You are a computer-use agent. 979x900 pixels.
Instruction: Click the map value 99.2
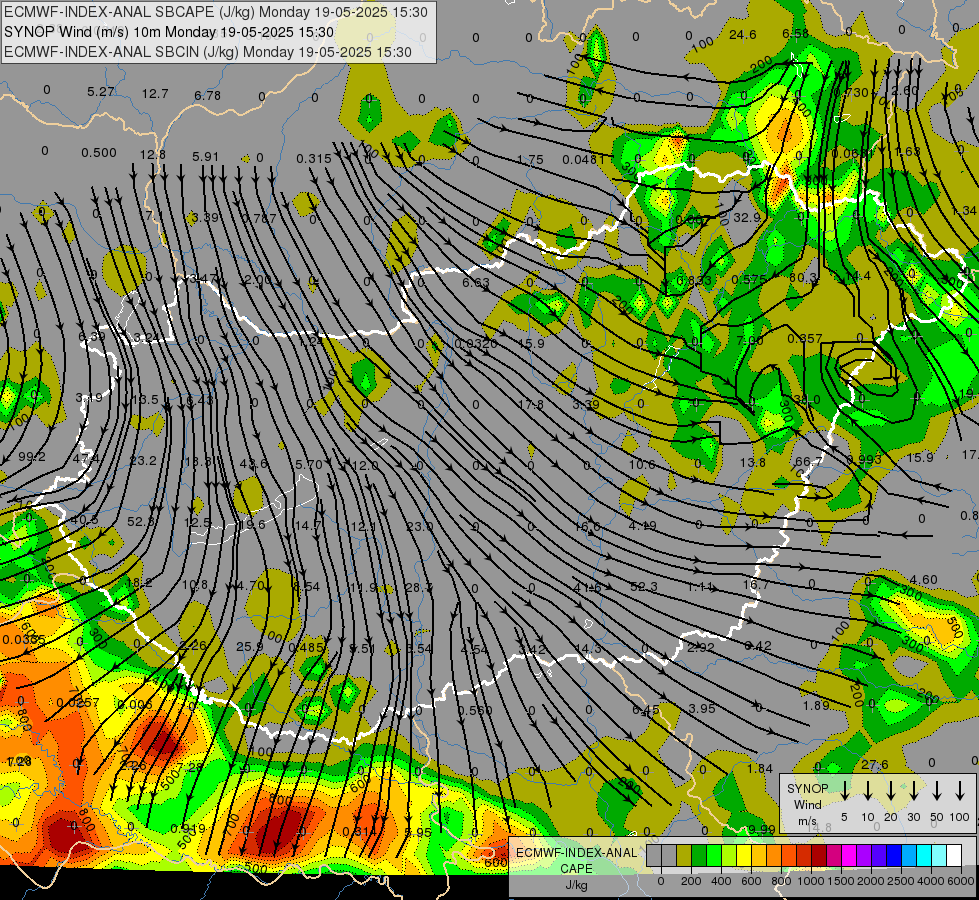pos(32,457)
